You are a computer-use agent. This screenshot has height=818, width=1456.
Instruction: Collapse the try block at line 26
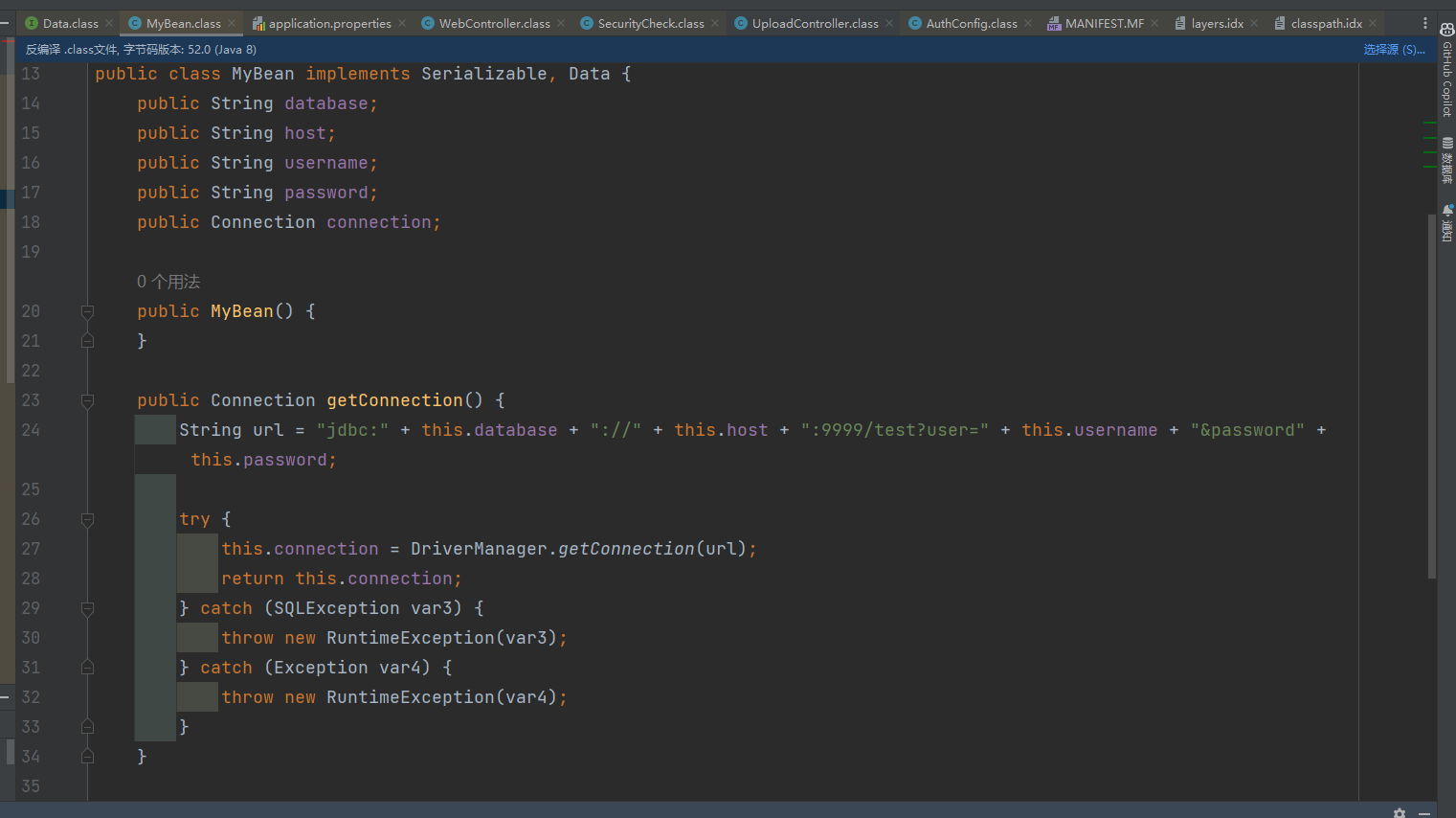[x=87, y=519]
